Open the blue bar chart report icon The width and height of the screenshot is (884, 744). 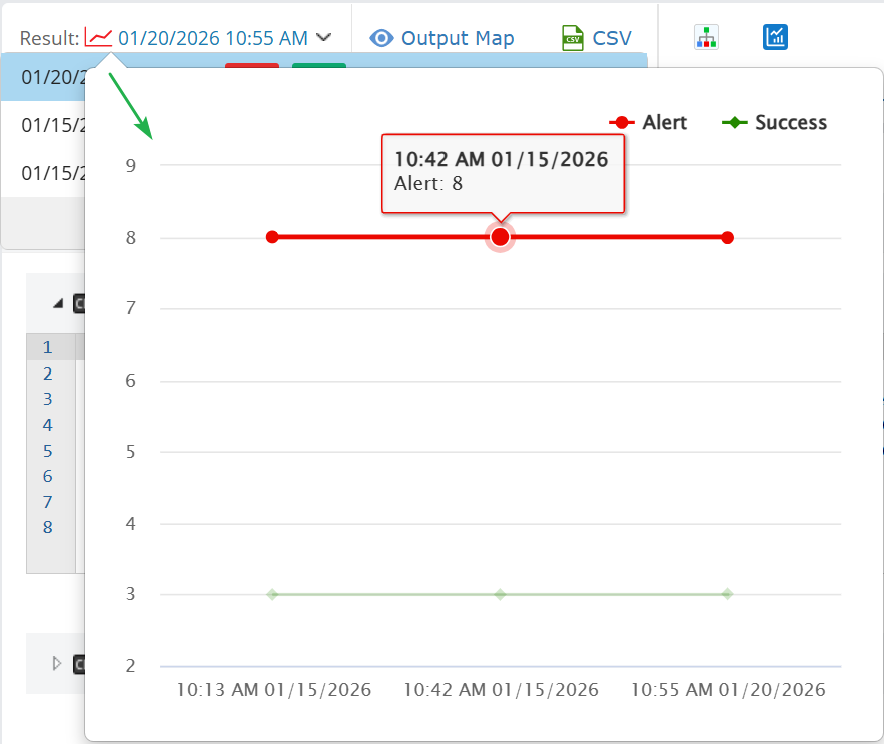pos(775,37)
